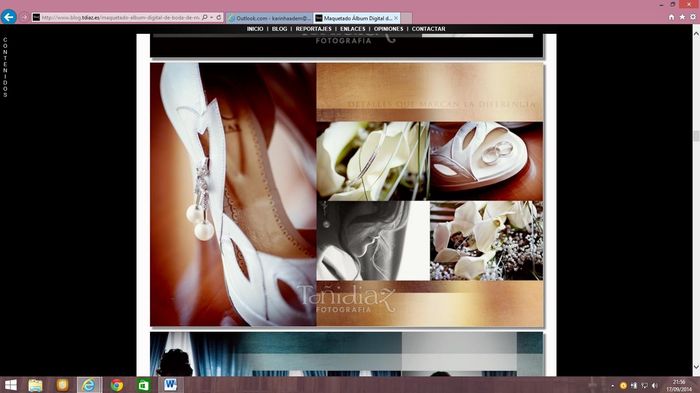Open a new tab button

click(x=406, y=18)
